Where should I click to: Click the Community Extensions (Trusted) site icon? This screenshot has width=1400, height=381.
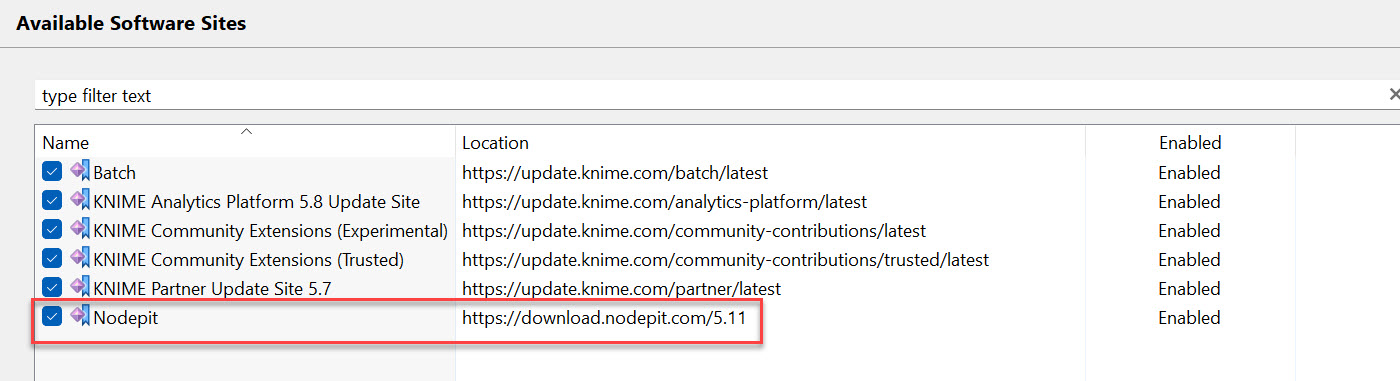[79, 259]
